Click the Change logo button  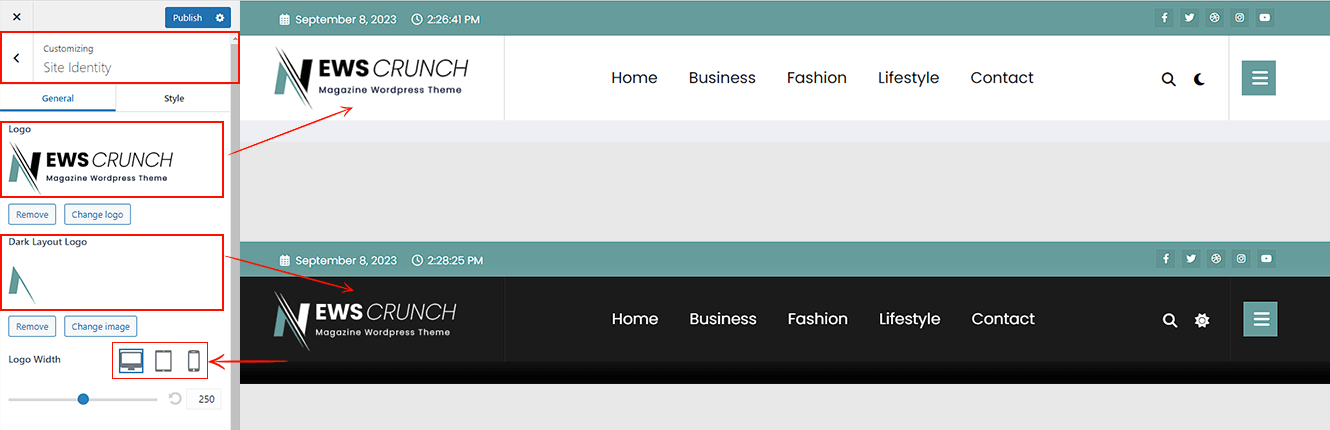tap(97, 215)
